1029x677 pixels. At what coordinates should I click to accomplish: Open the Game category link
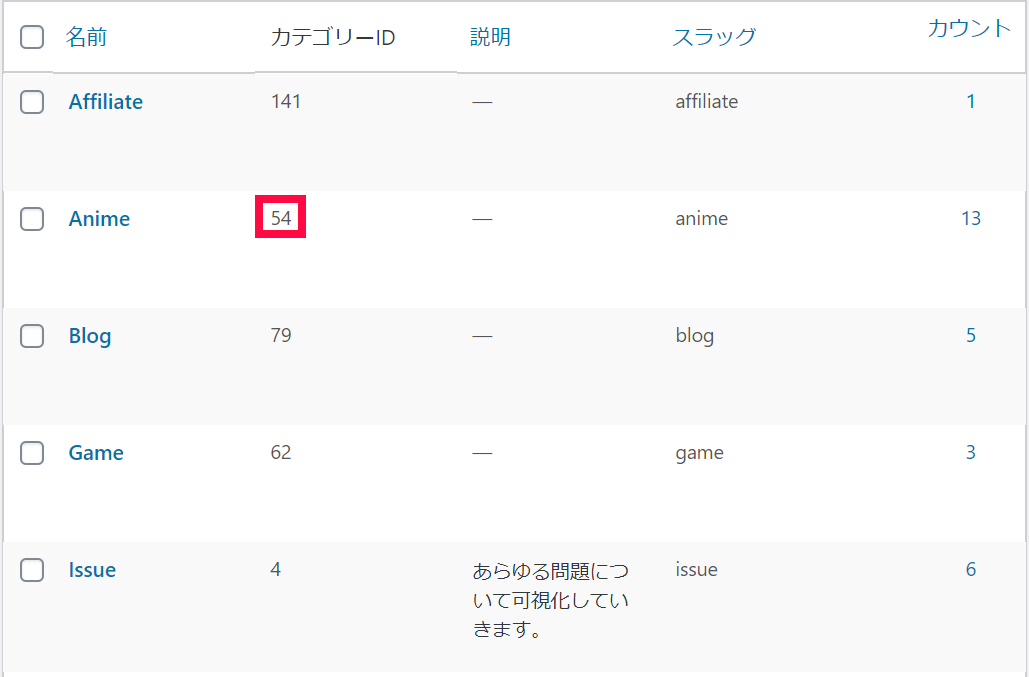pyautogui.click(x=96, y=453)
